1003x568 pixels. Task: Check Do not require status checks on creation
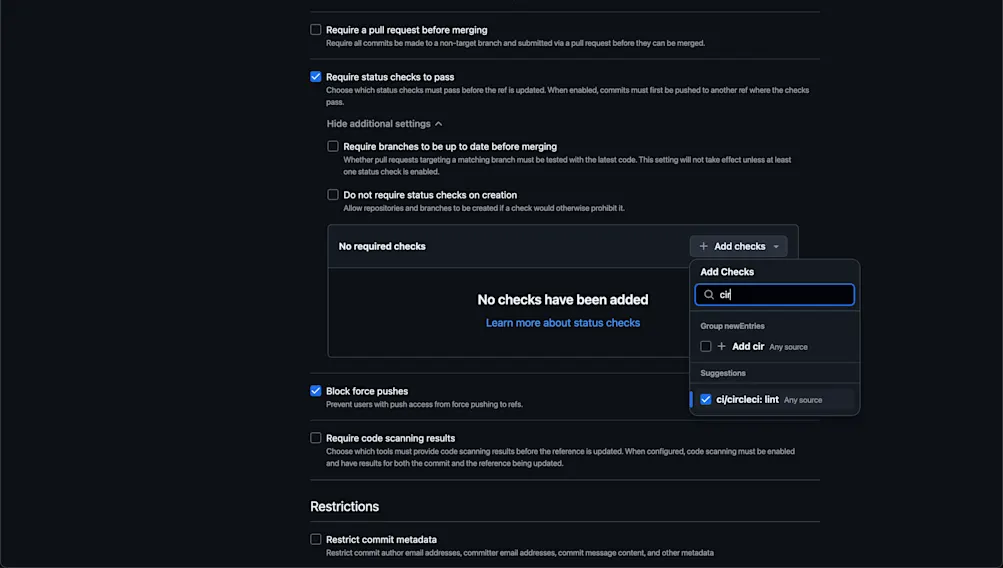coord(333,194)
